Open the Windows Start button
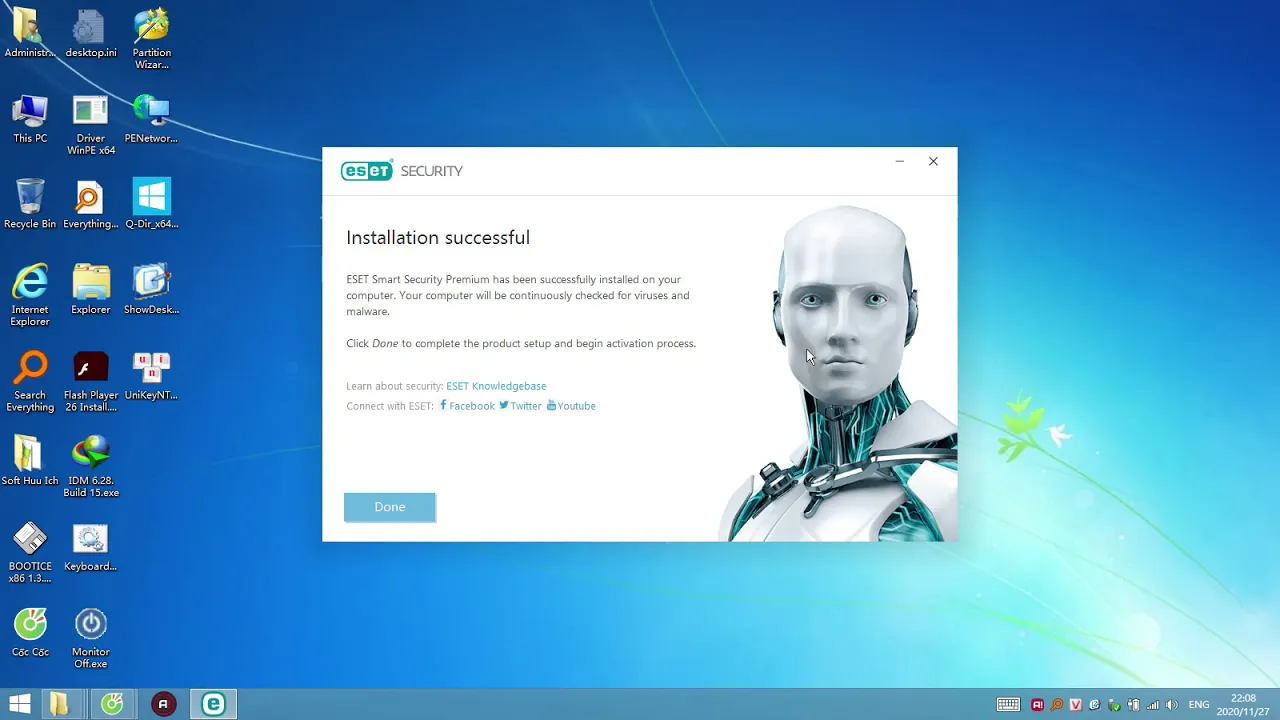1280x720 pixels. tap(19, 704)
